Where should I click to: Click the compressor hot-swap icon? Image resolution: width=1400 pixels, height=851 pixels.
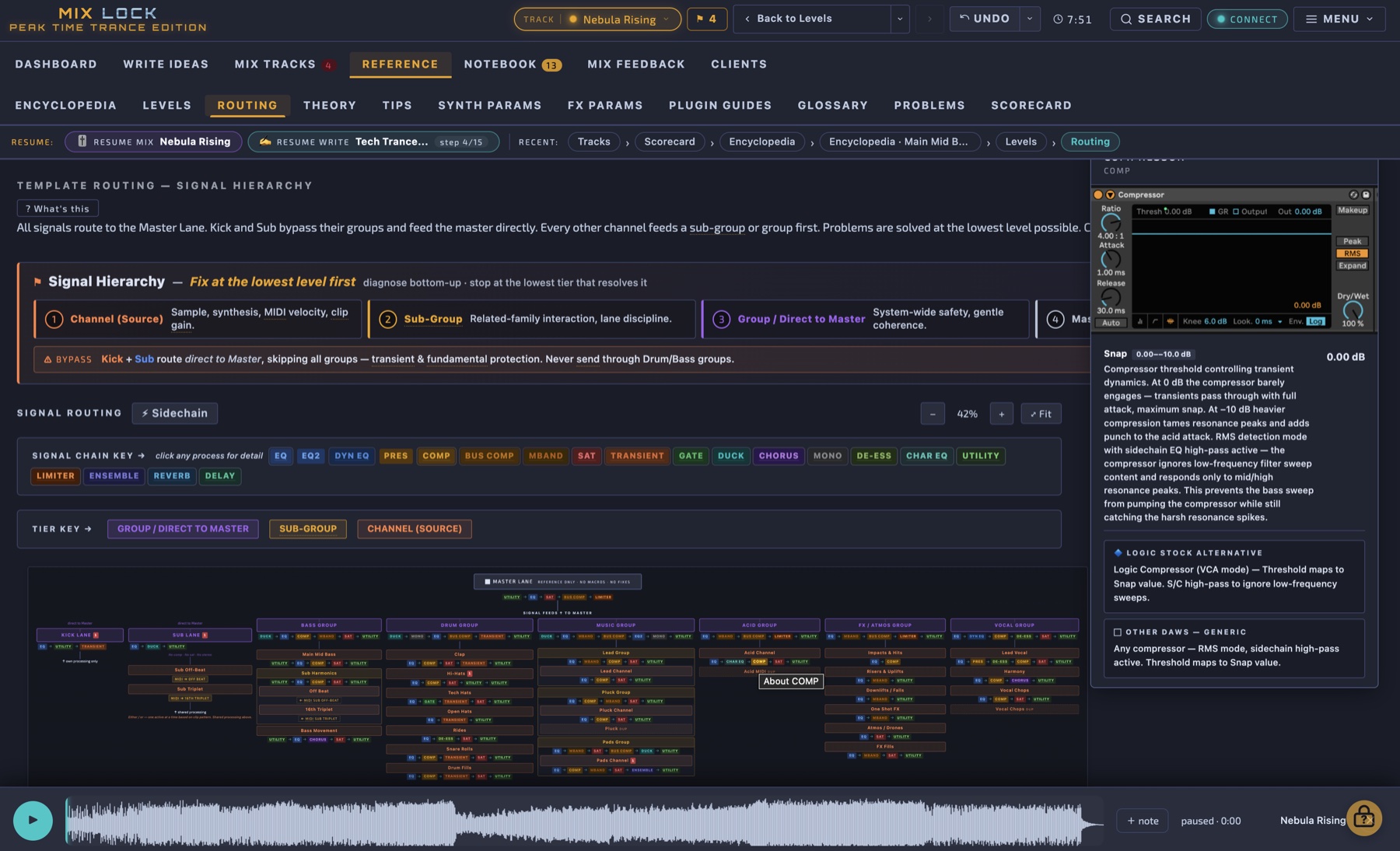point(1353,195)
